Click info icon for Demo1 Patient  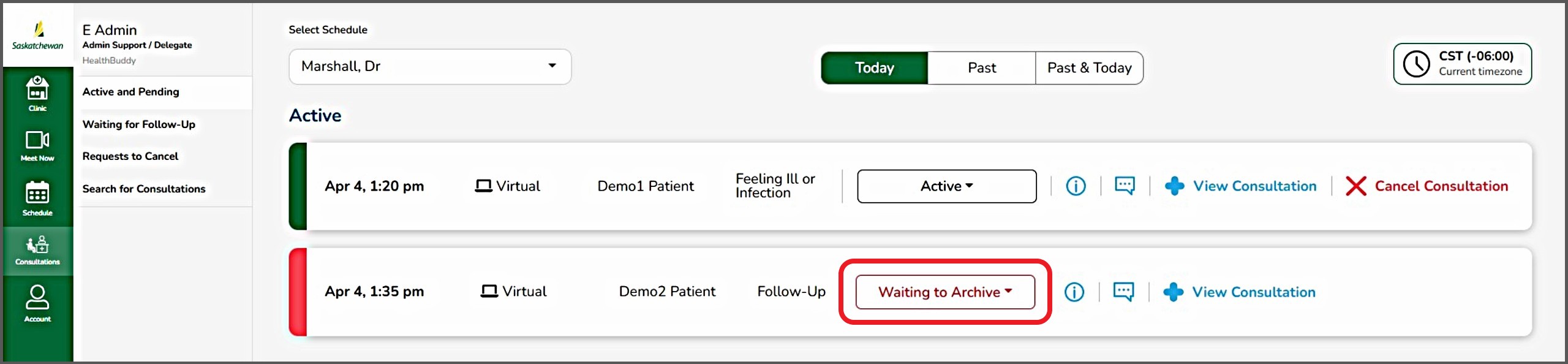1076,186
